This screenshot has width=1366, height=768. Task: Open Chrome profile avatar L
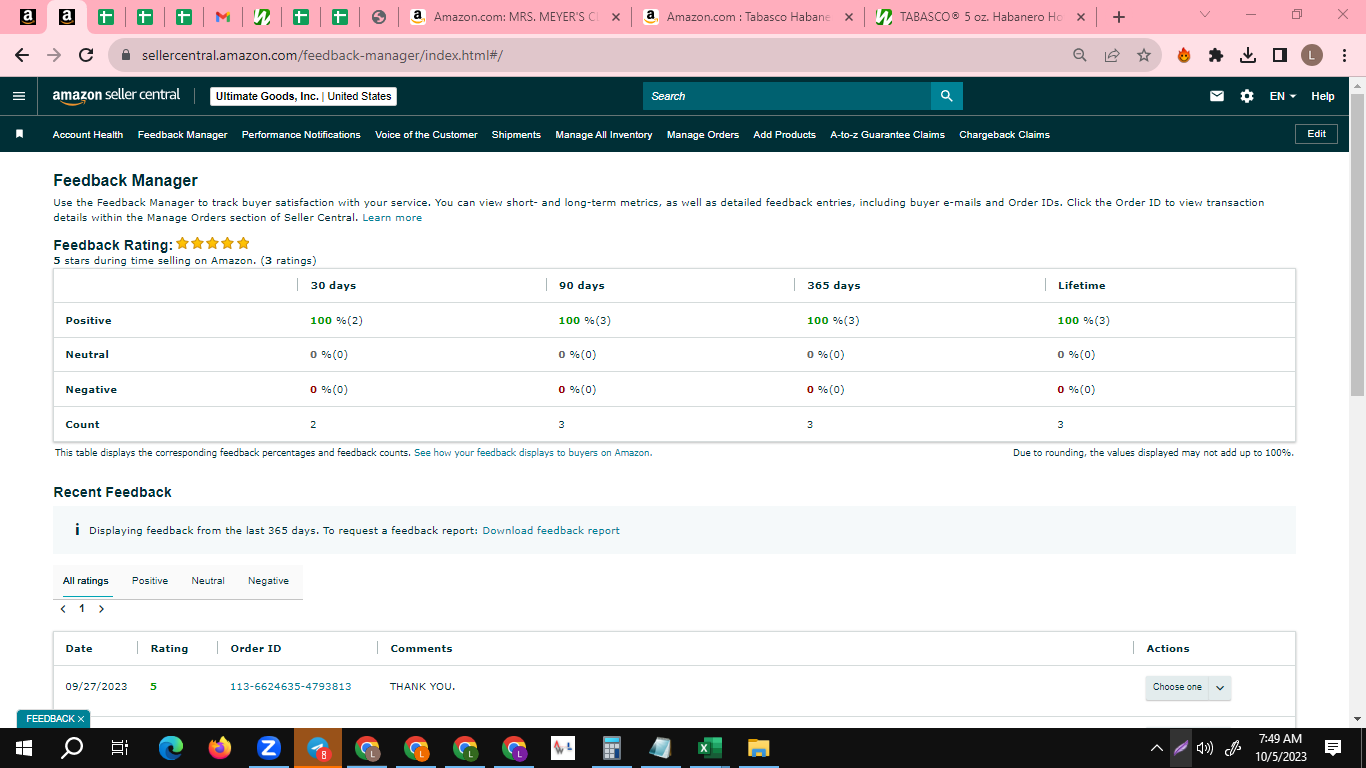tap(1312, 56)
